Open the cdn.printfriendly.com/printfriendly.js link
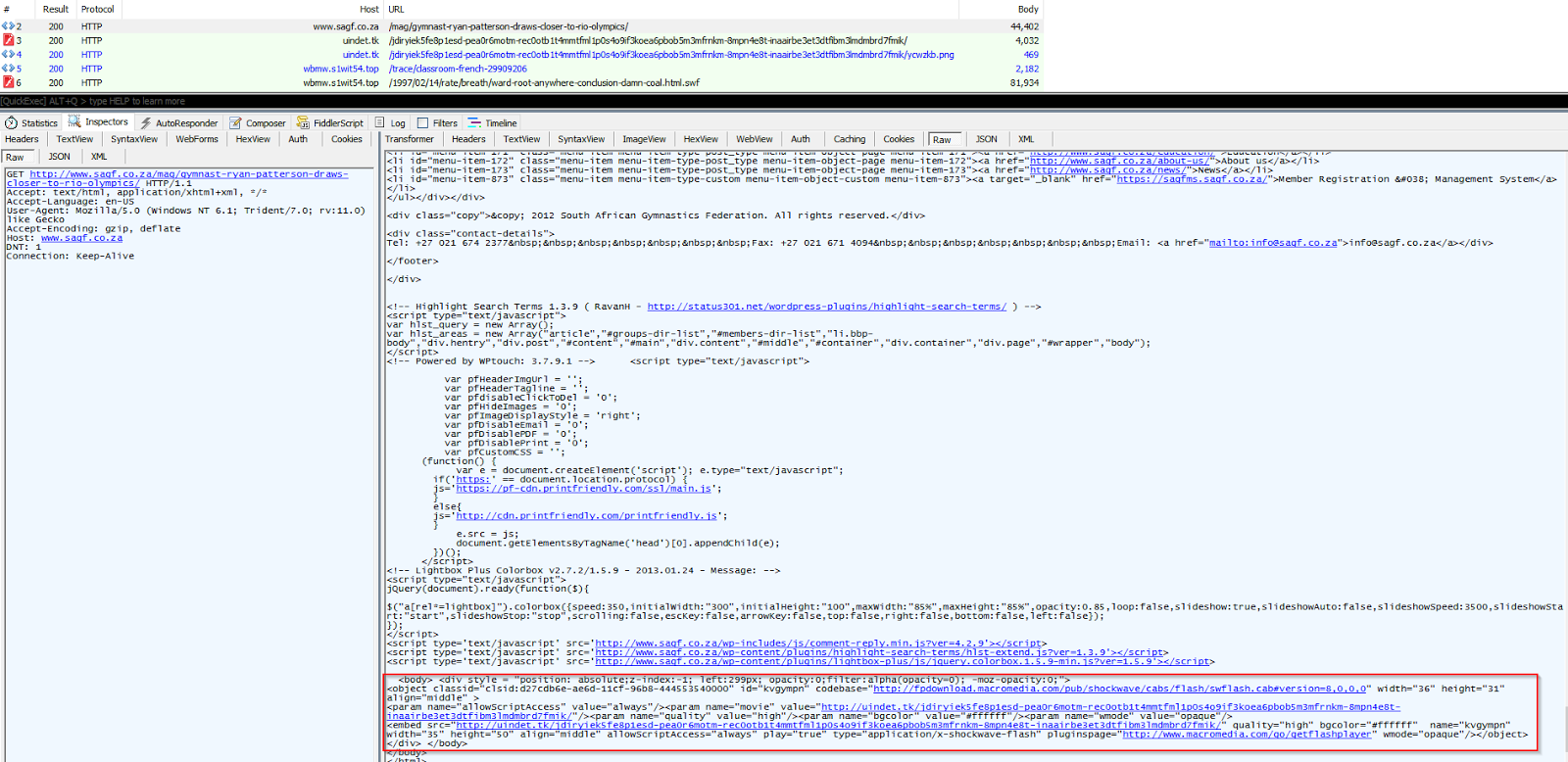 pyautogui.click(x=586, y=516)
